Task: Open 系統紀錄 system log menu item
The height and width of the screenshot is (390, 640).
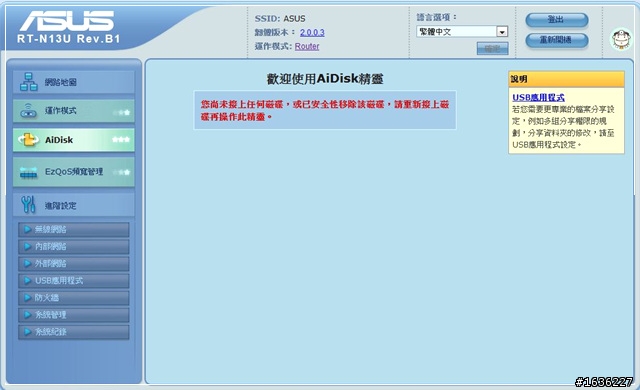Action: pos(74,332)
